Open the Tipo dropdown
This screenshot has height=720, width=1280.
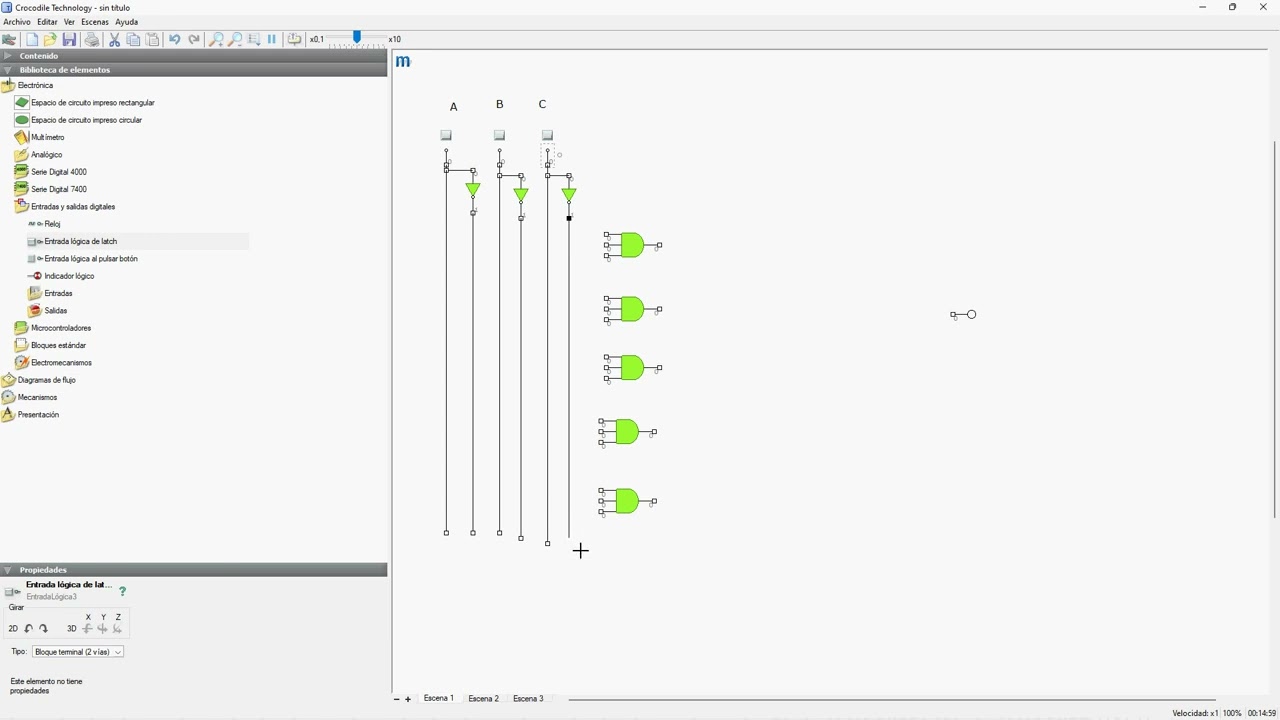(78, 652)
